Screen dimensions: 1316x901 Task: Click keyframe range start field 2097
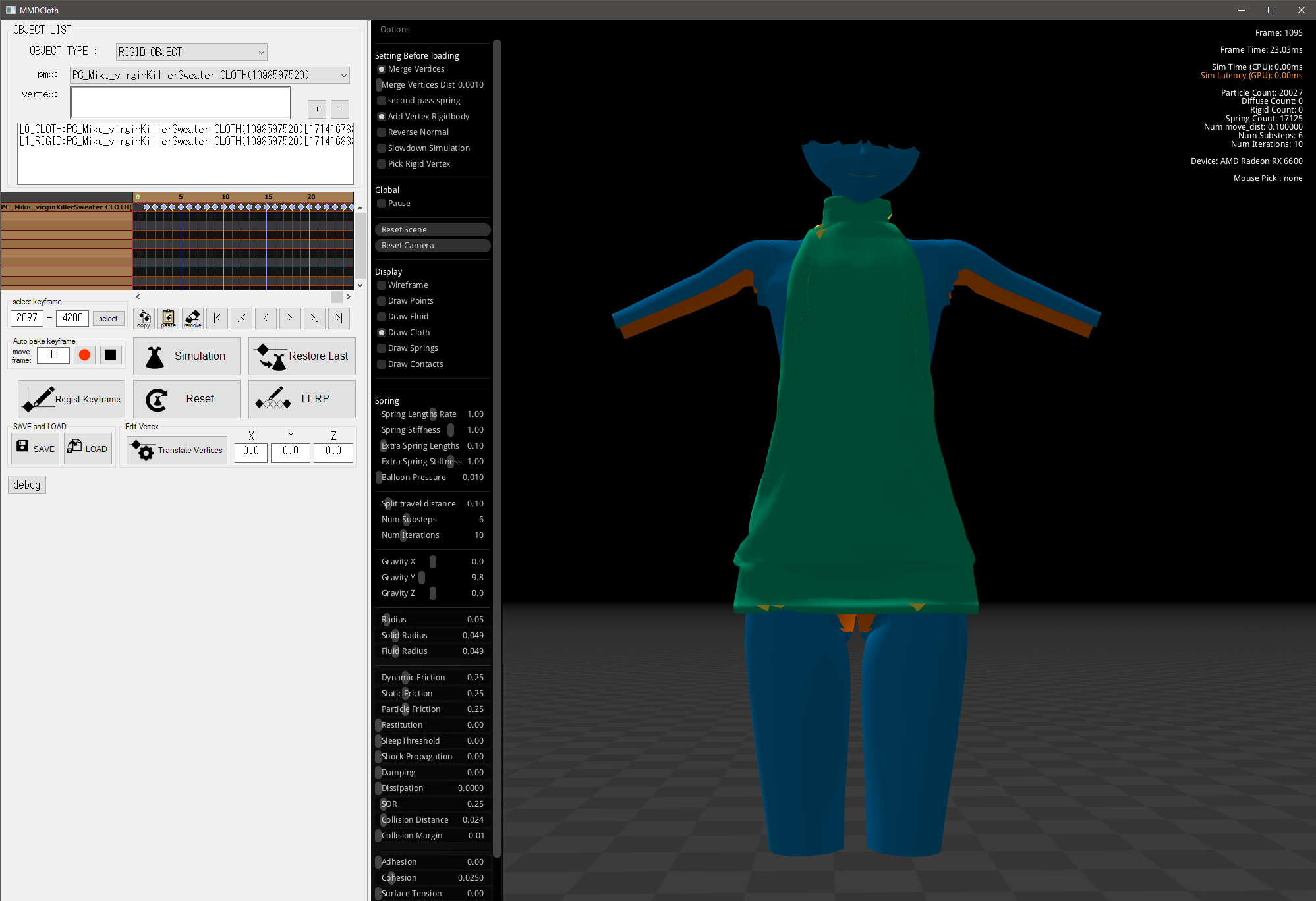(x=27, y=318)
